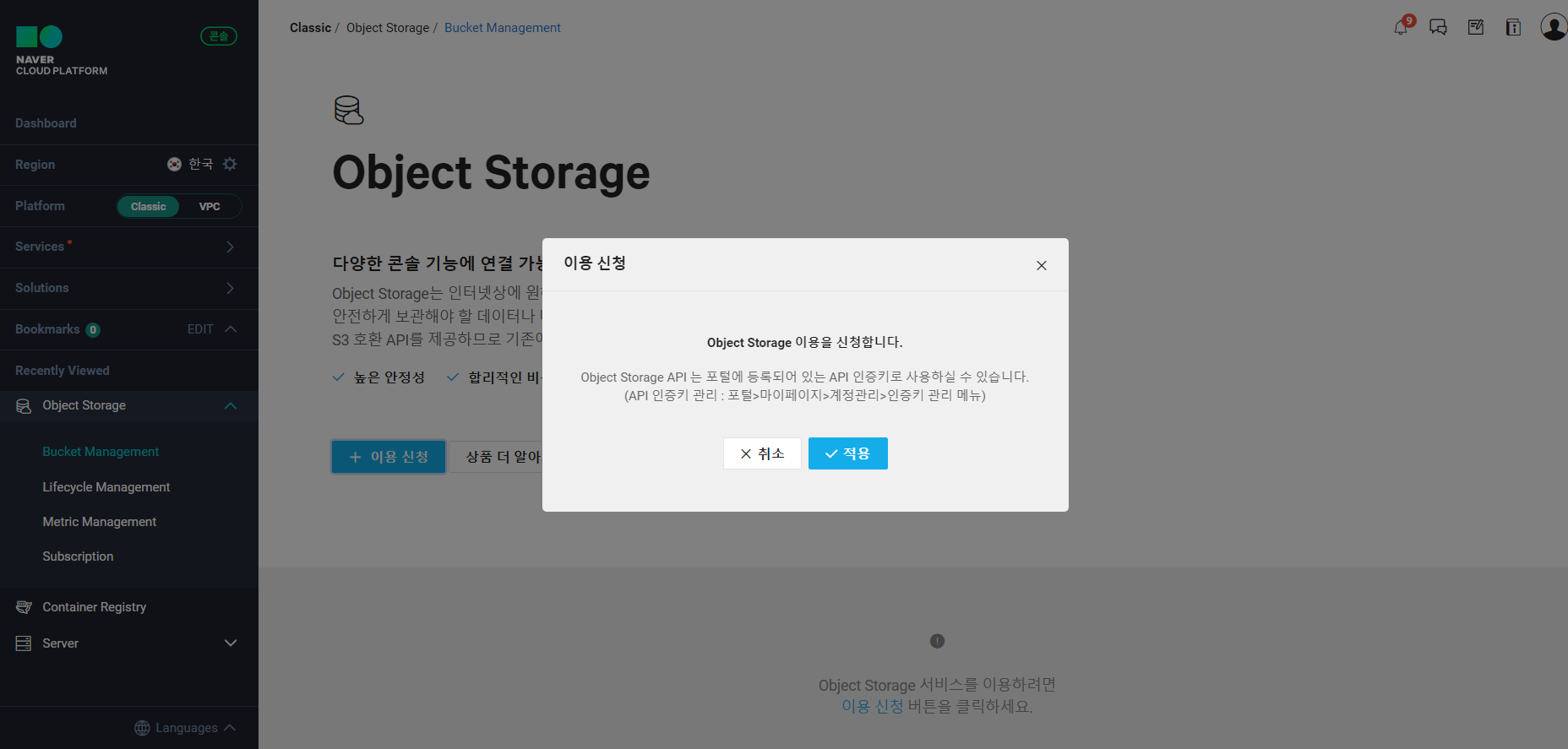
Task: Collapse the Bookmarks section chevron
Action: point(231,329)
